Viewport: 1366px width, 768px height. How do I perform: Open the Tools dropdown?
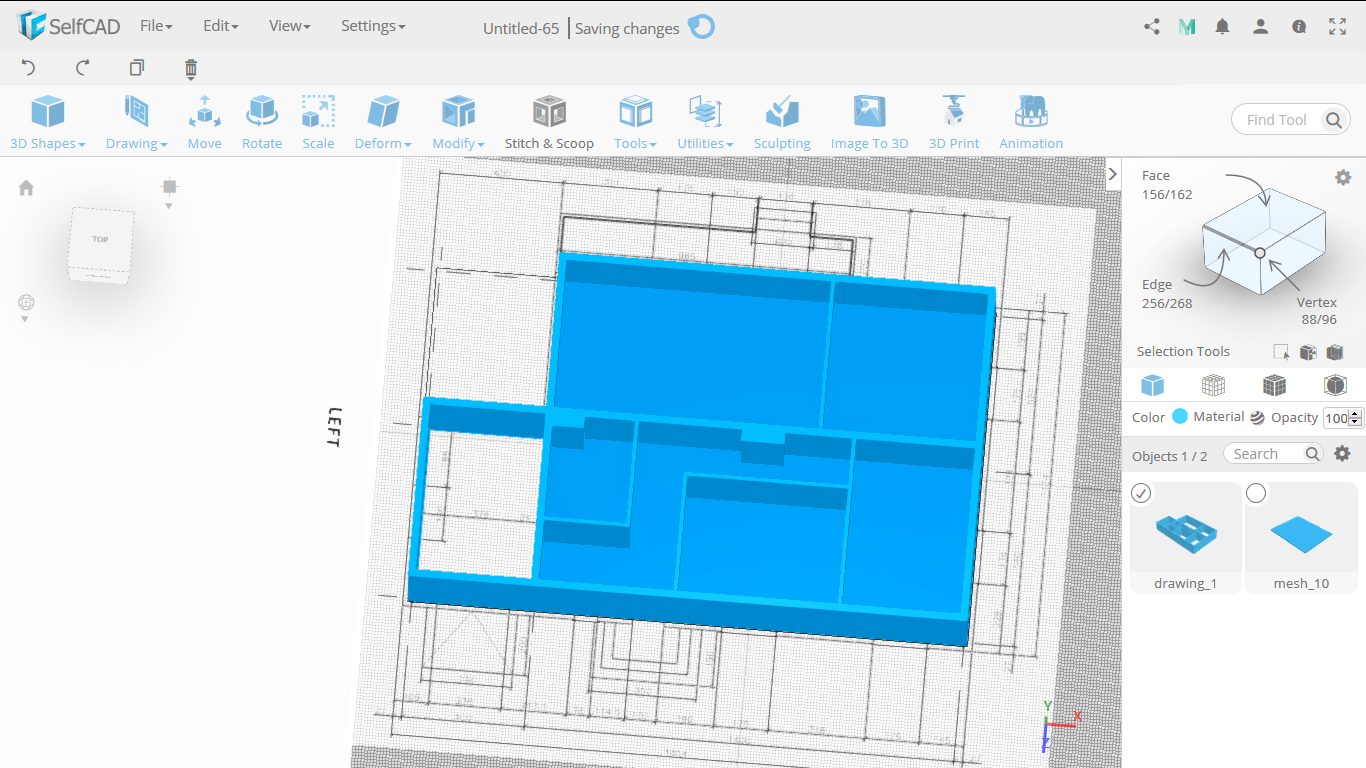(x=635, y=122)
